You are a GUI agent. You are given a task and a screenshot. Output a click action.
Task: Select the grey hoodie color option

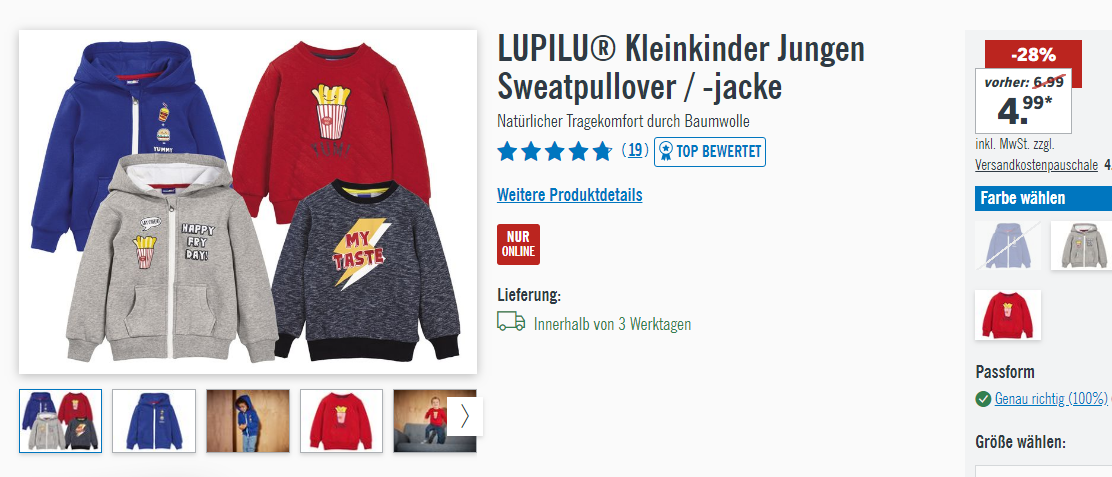coord(1082,245)
